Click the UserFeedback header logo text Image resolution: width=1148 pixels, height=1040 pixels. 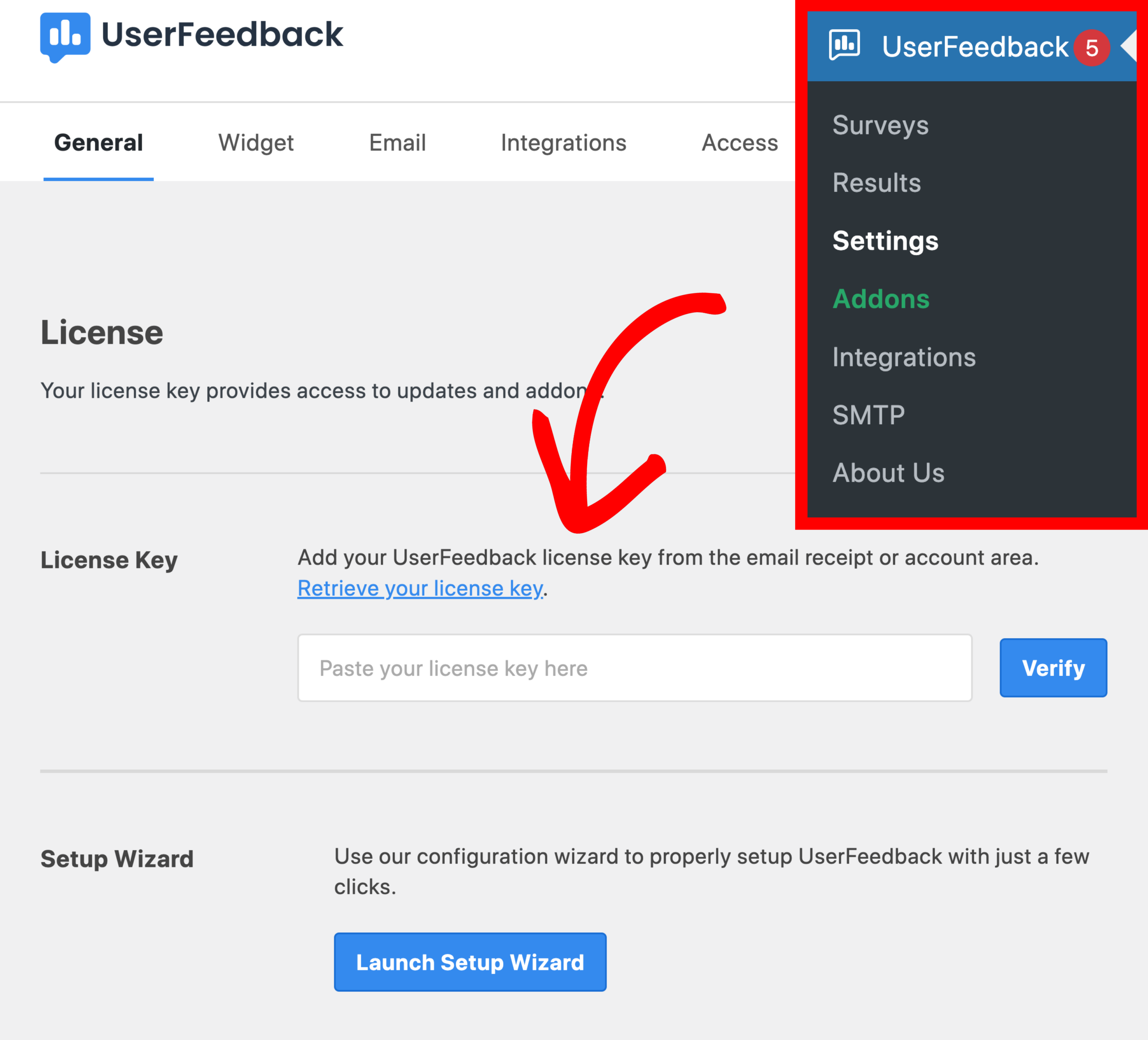[222, 34]
